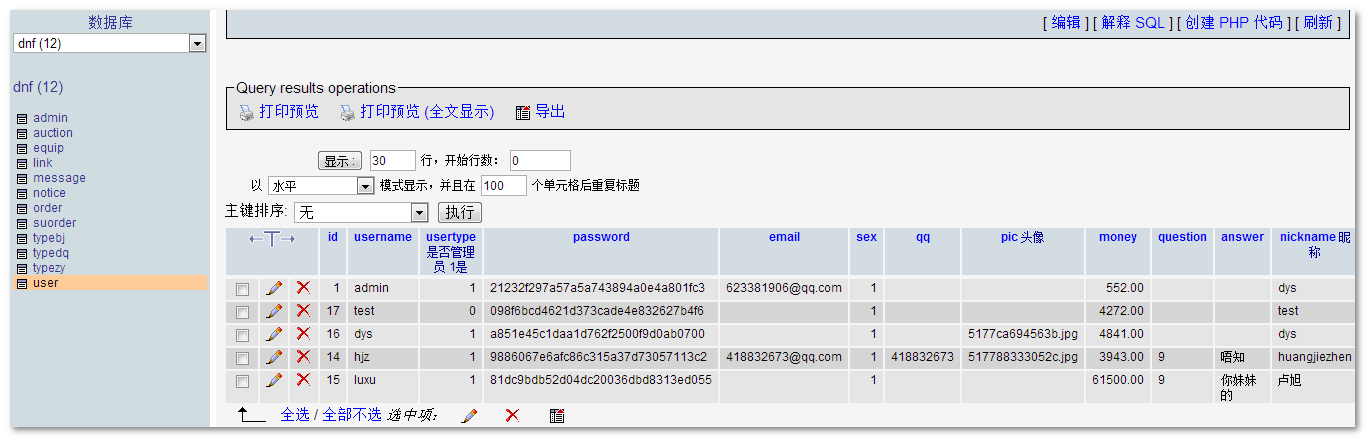Click email cell 623381906@qq.com

(784, 288)
